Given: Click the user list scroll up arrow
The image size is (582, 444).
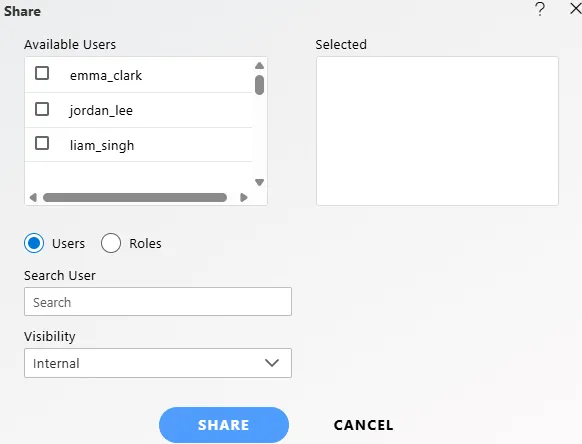Looking at the screenshot, I should pos(259,66).
